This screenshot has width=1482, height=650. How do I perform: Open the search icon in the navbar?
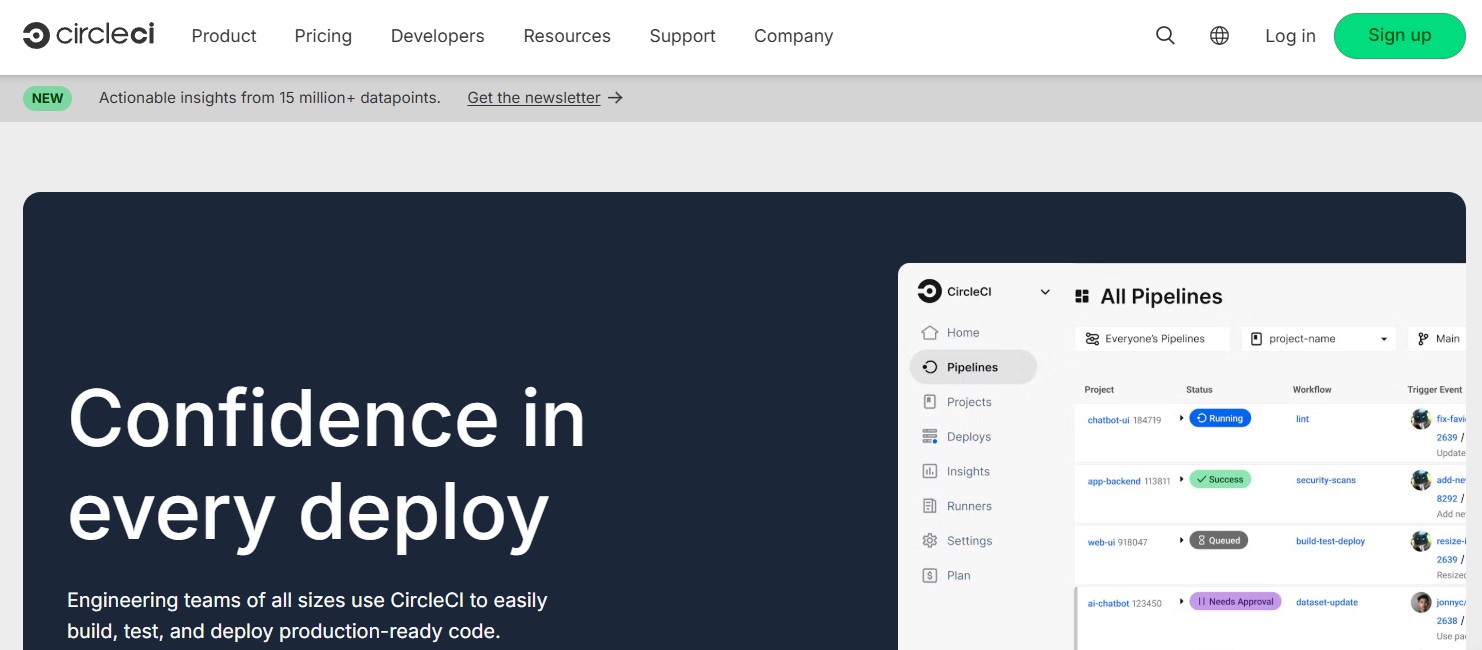pyautogui.click(x=1165, y=35)
